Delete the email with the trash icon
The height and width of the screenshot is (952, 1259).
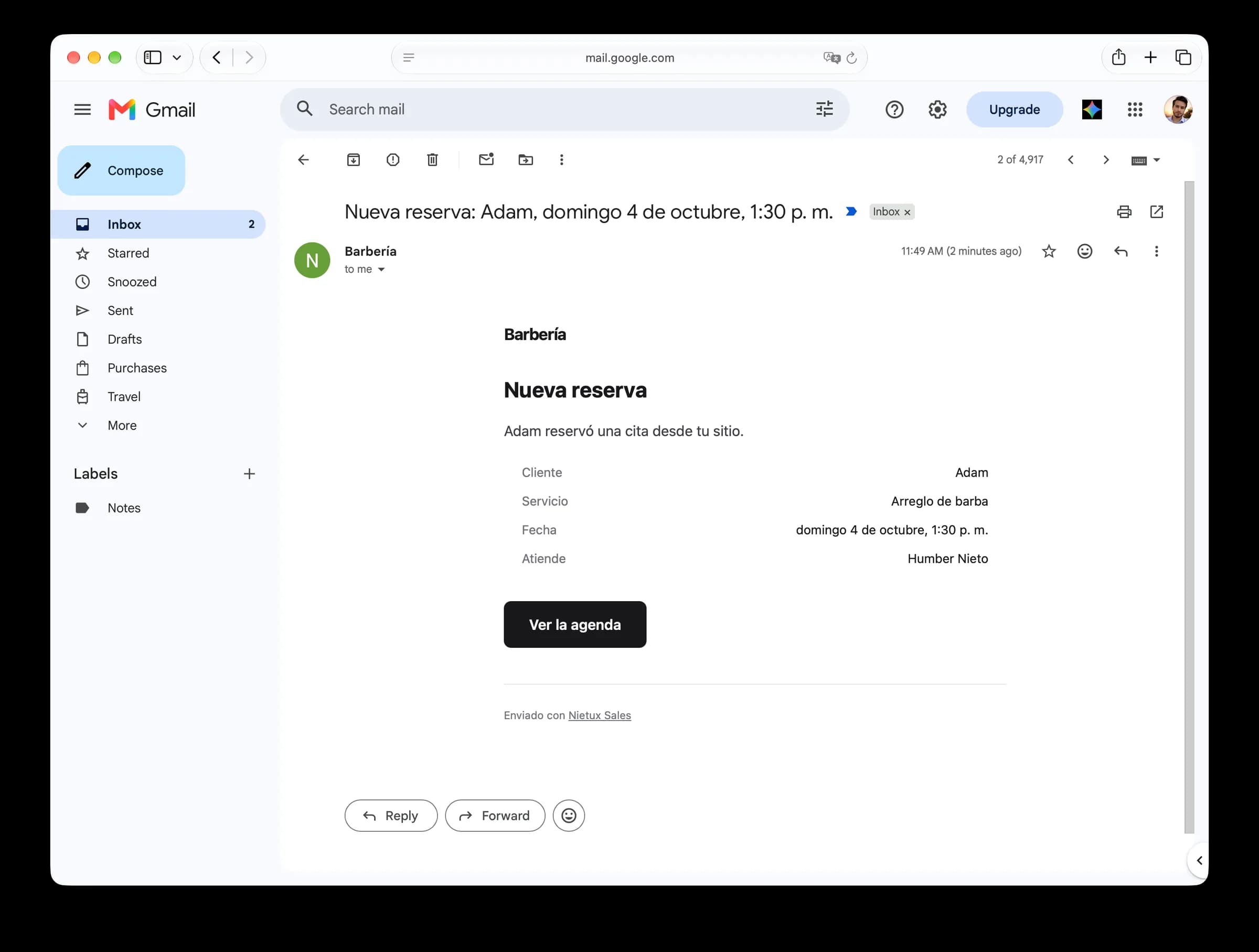tap(433, 160)
